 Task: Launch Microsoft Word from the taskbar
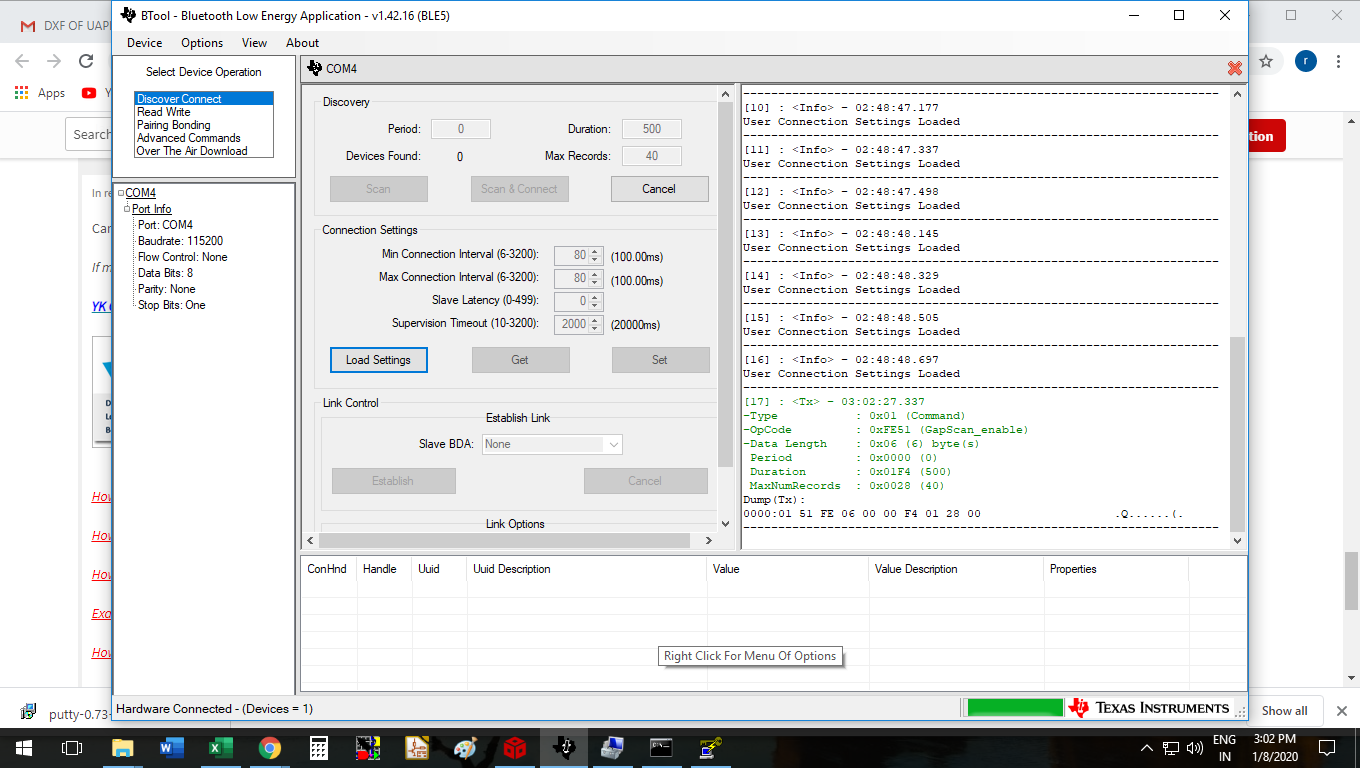(172, 747)
